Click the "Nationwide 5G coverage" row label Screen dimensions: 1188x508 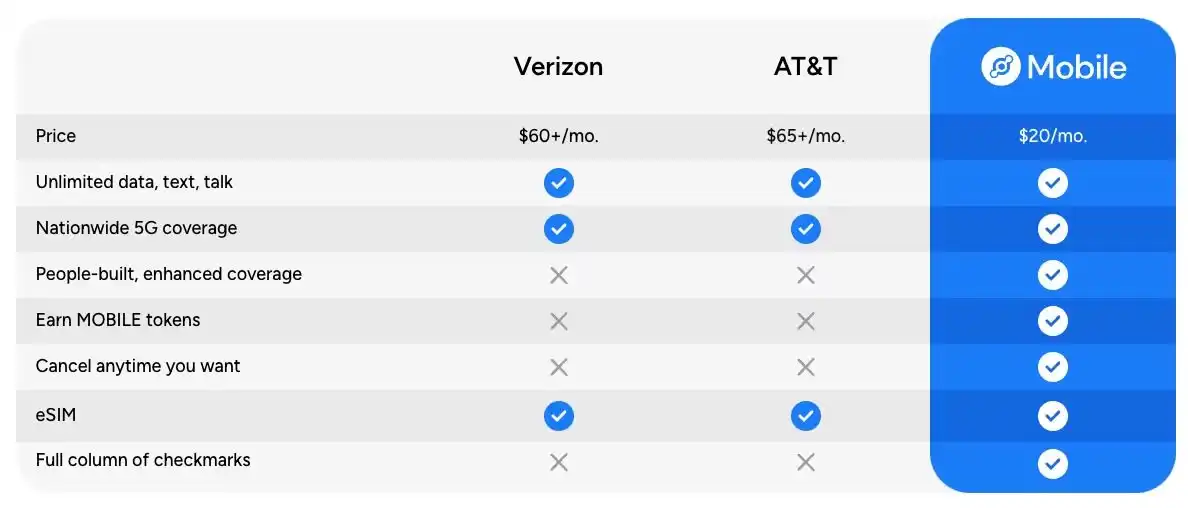136,228
